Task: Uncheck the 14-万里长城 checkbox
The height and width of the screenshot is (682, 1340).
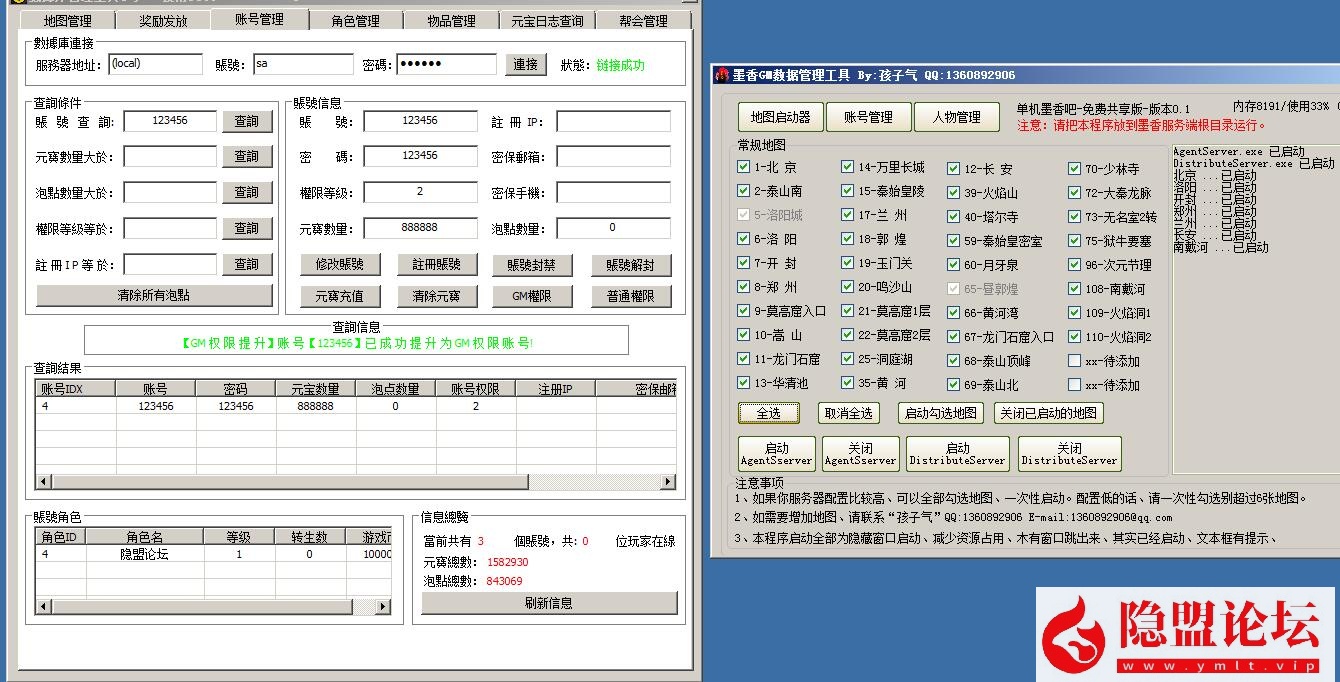Action: [x=848, y=167]
